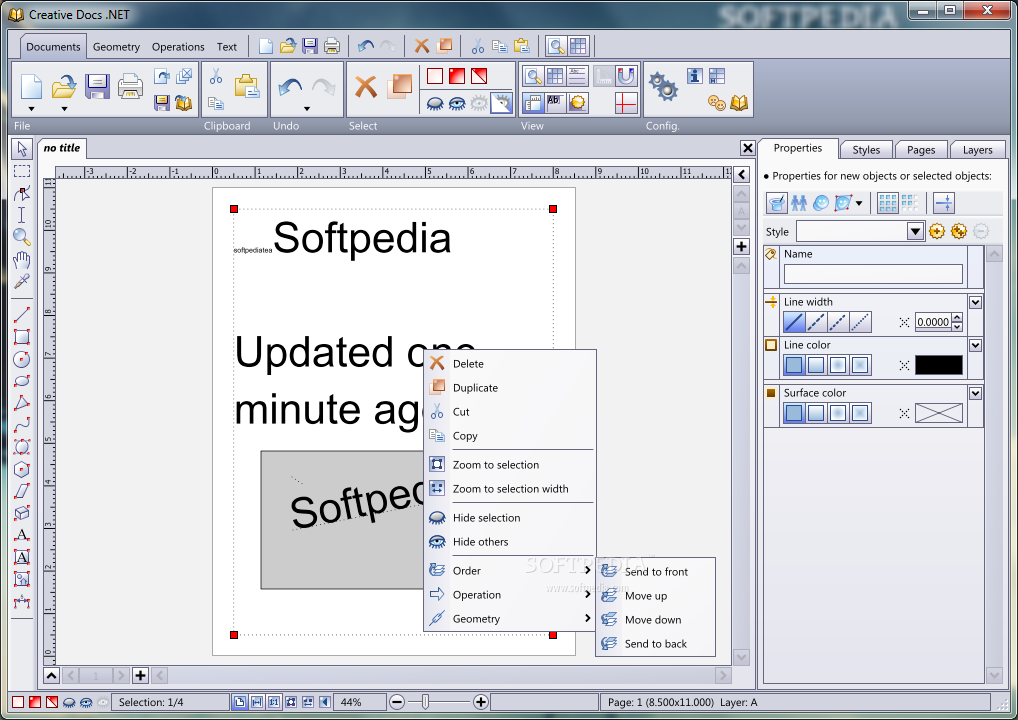Select the ellipse drawing tool
The width and height of the screenshot is (1018, 720).
[22, 381]
